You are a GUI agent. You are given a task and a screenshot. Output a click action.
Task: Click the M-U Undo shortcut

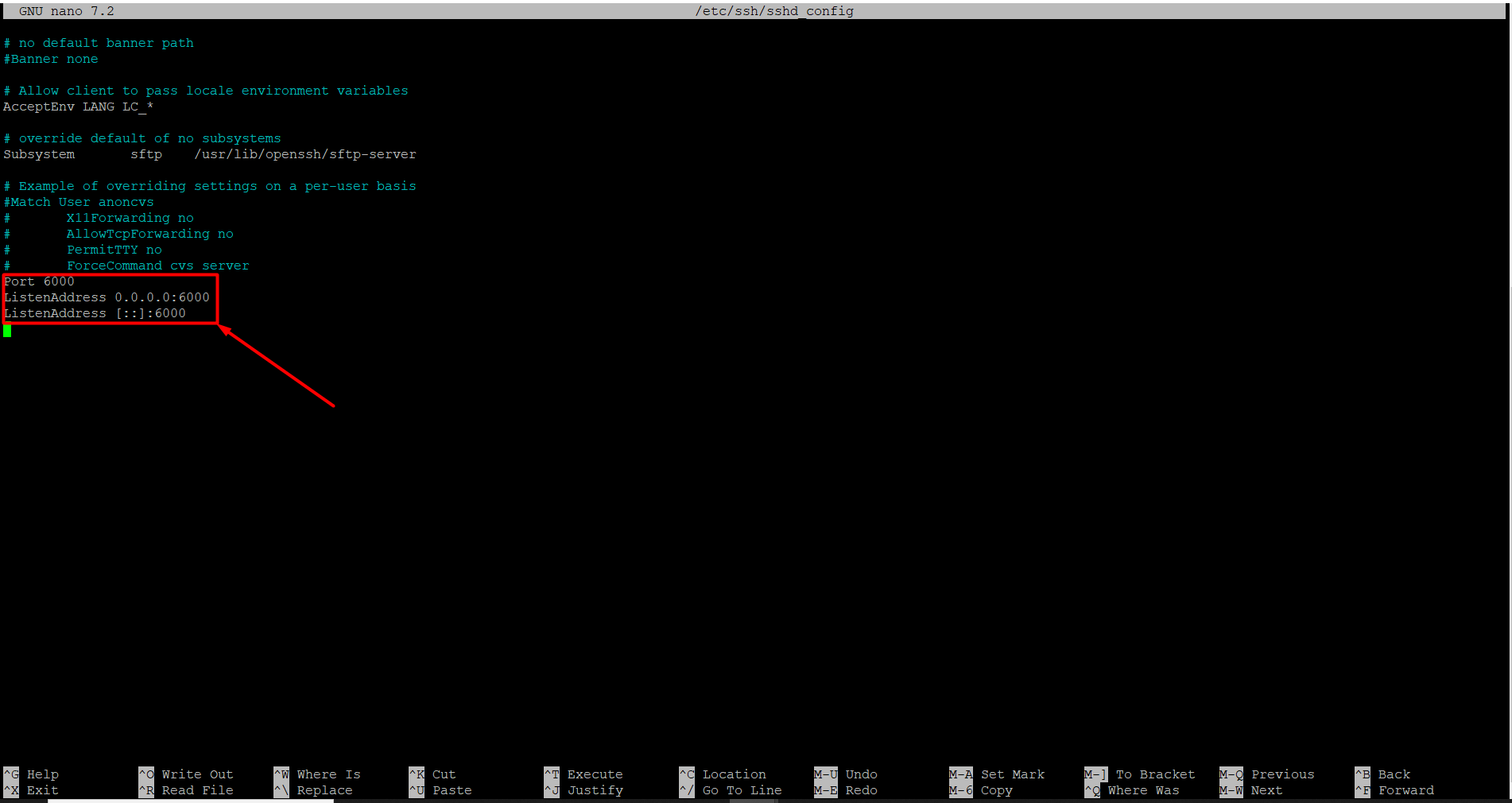(x=847, y=774)
